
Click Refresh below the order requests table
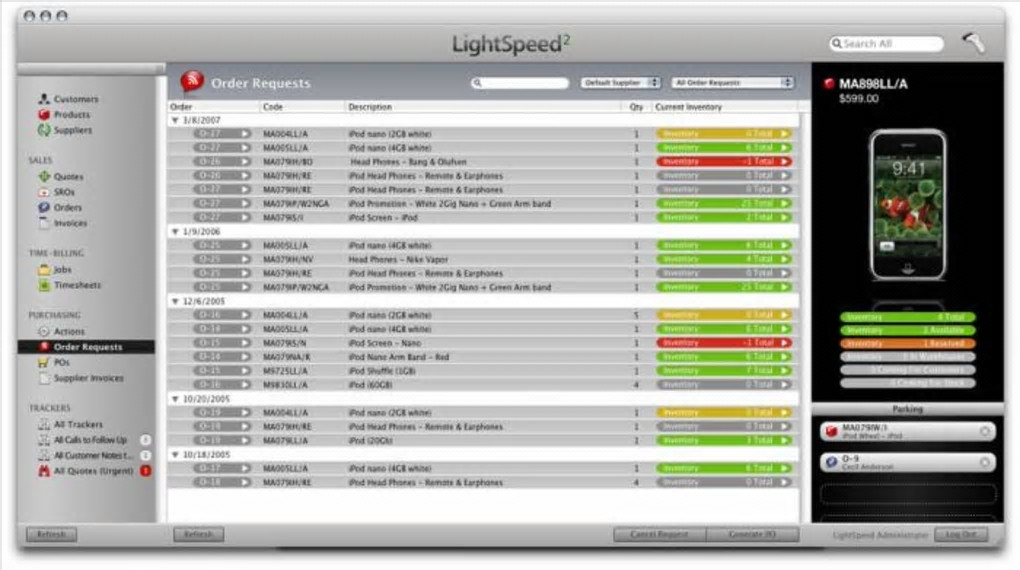coord(198,534)
